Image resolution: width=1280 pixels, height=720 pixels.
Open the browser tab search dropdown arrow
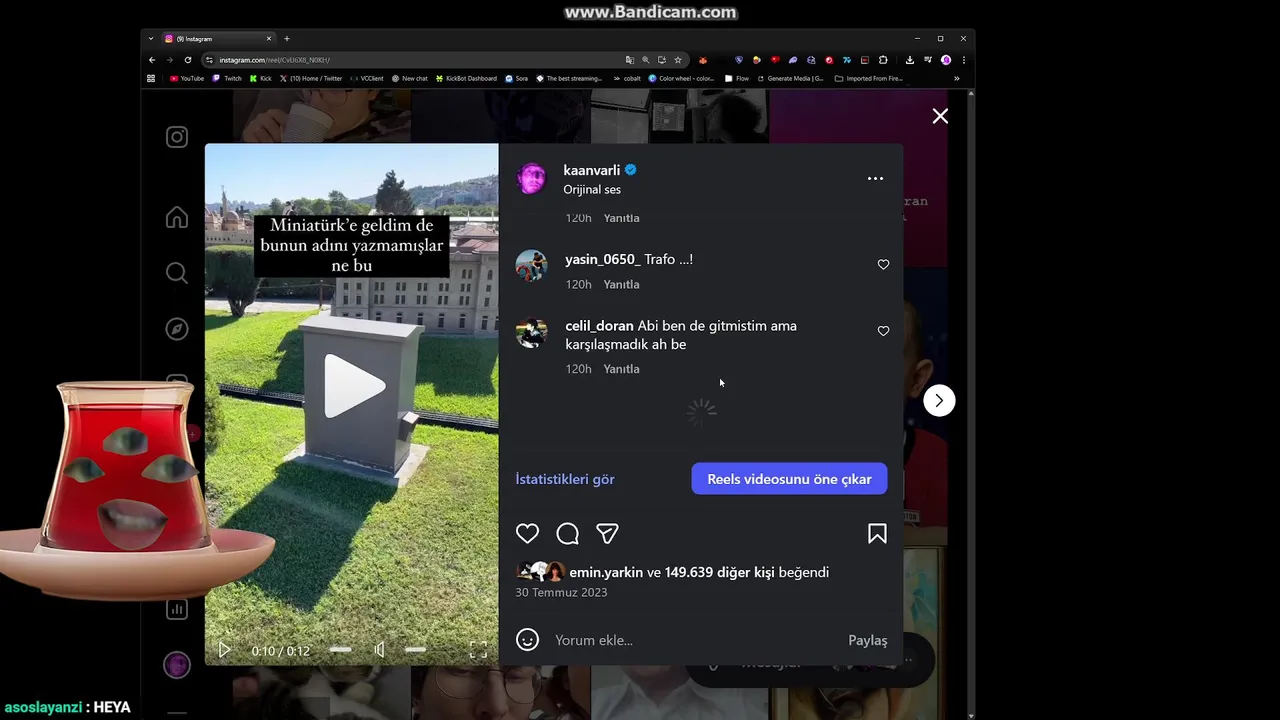151,38
